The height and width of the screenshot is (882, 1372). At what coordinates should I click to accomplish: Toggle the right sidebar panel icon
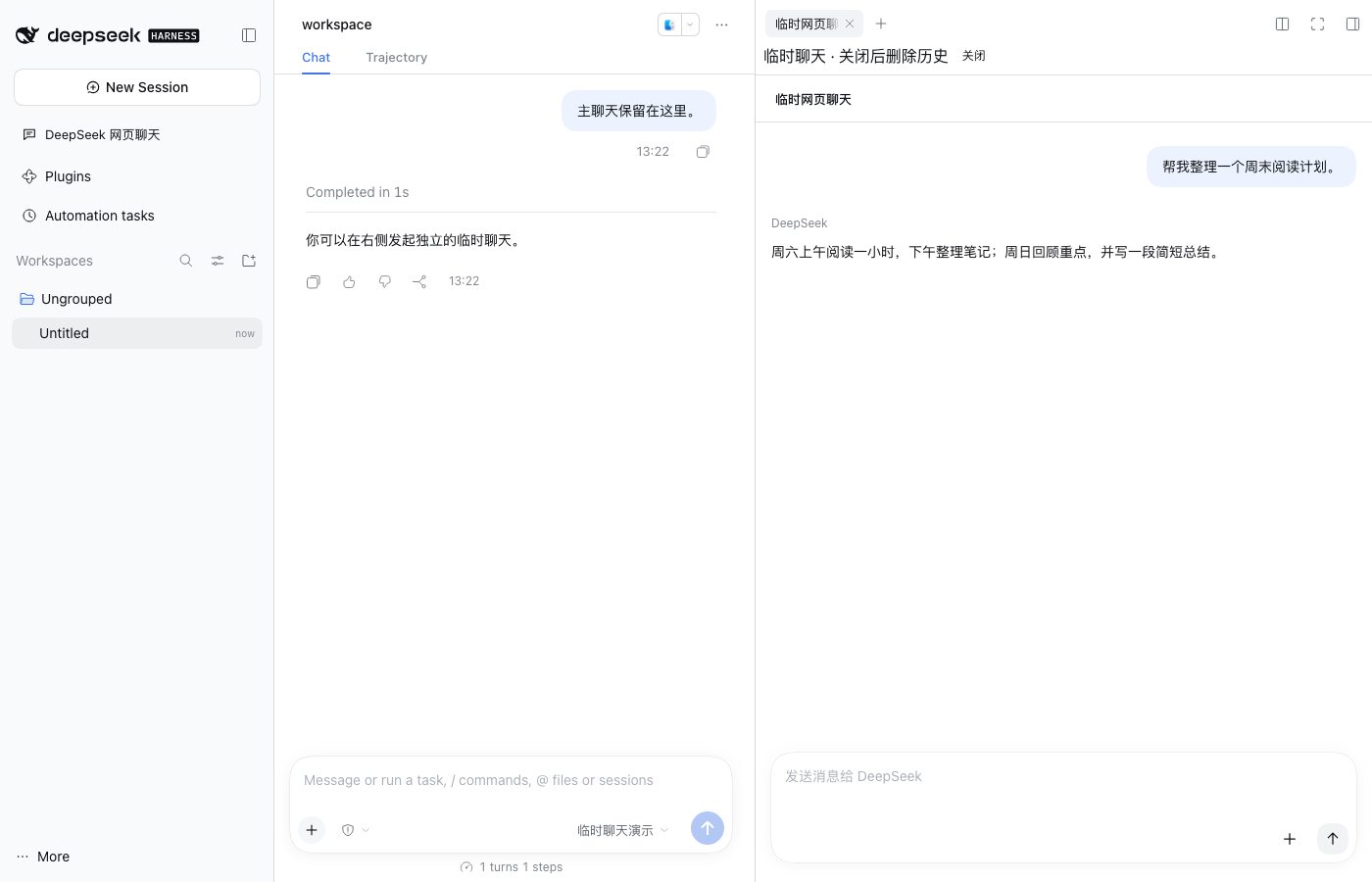point(1352,24)
